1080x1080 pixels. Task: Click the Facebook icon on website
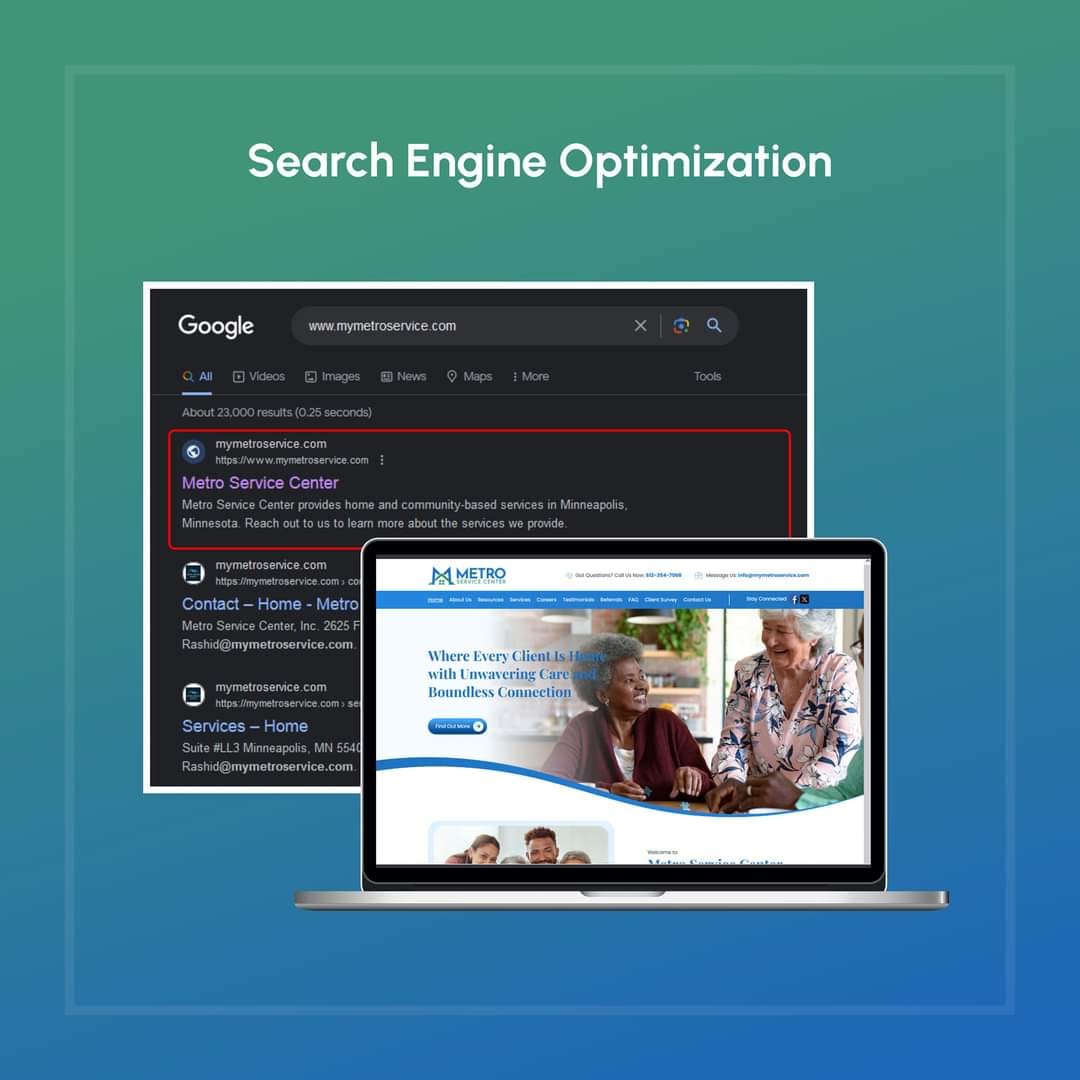pyautogui.click(x=795, y=599)
